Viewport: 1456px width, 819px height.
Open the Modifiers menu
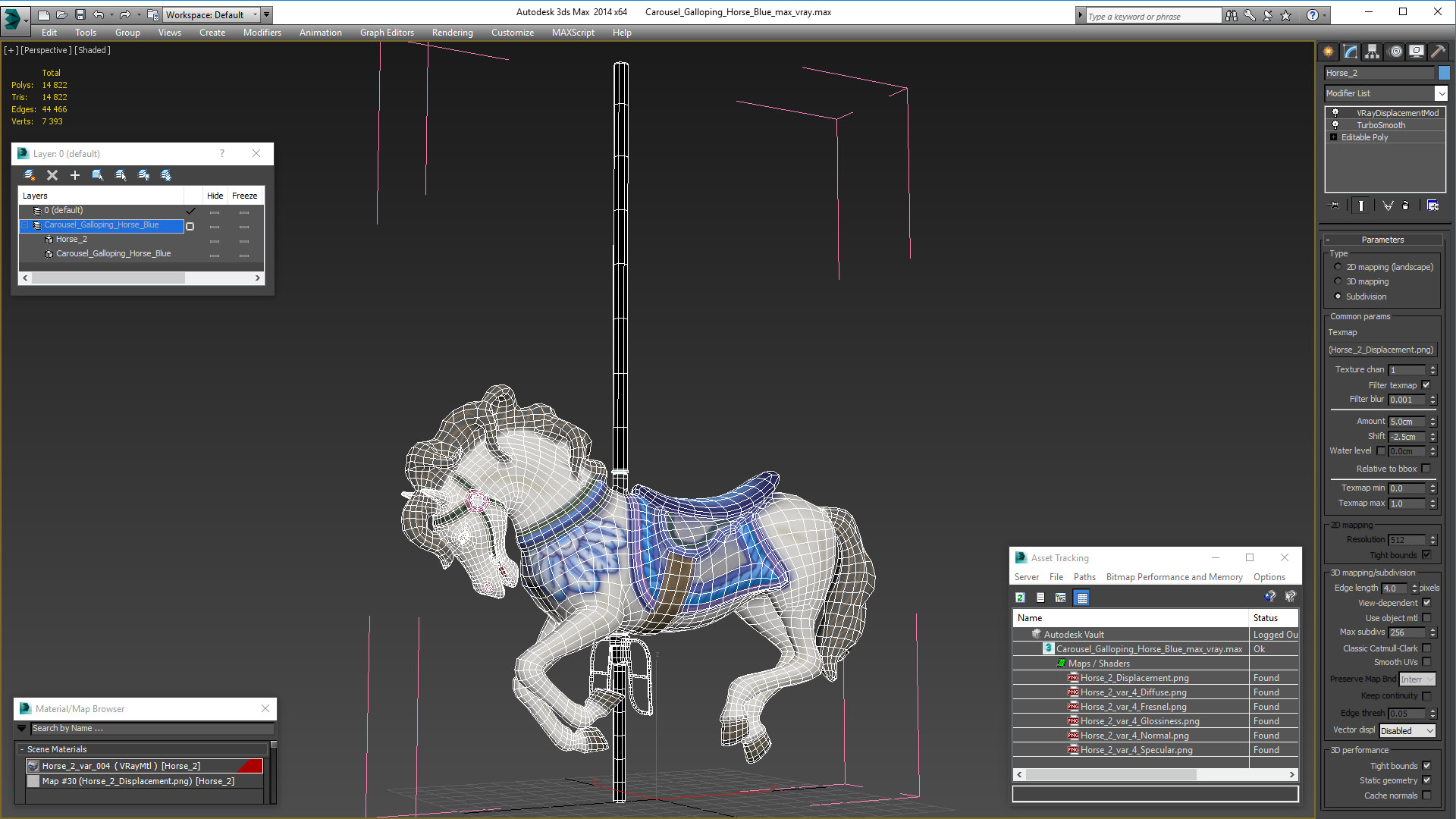262,33
